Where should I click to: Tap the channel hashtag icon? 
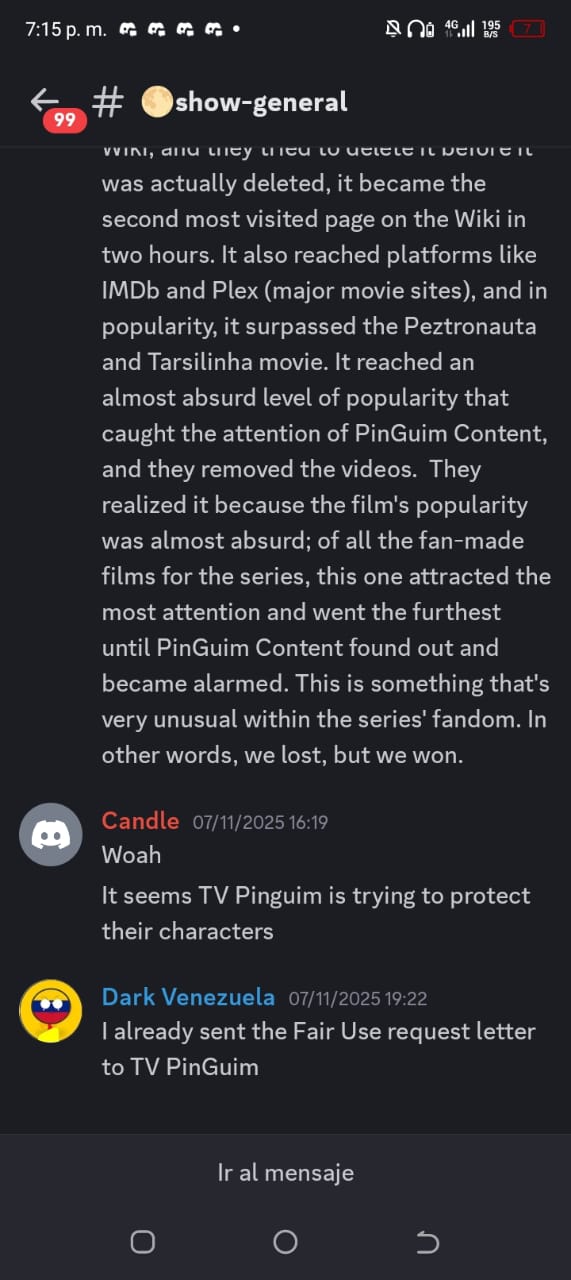point(108,101)
